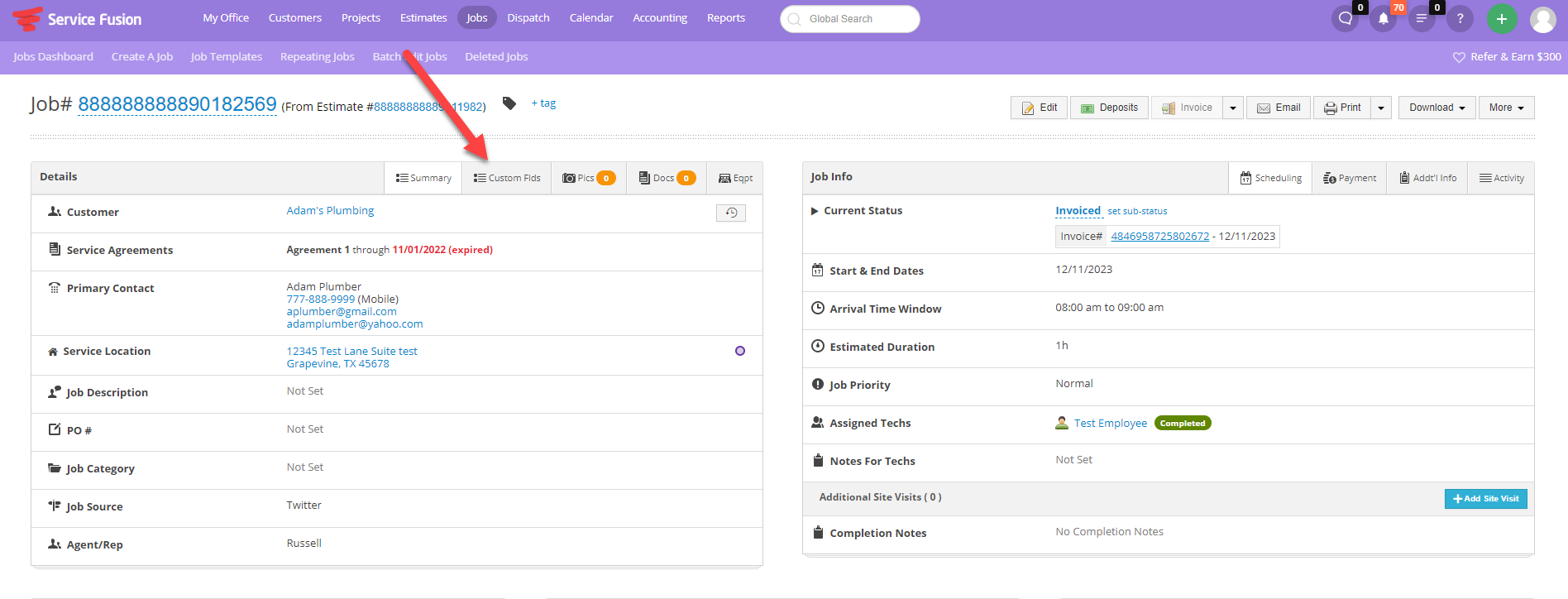Click set sub-status link
The width and height of the screenshot is (1568, 599).
(1138, 212)
